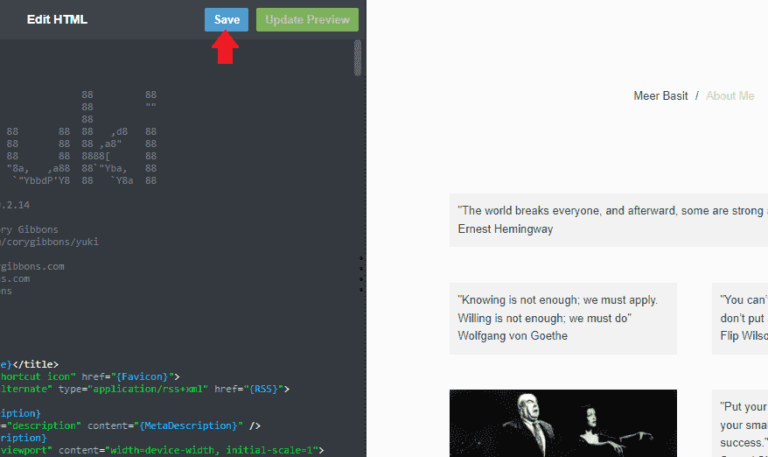The height and width of the screenshot is (457, 768).
Task: Click the gibbons.com comment line
Action: [x=32, y=266]
